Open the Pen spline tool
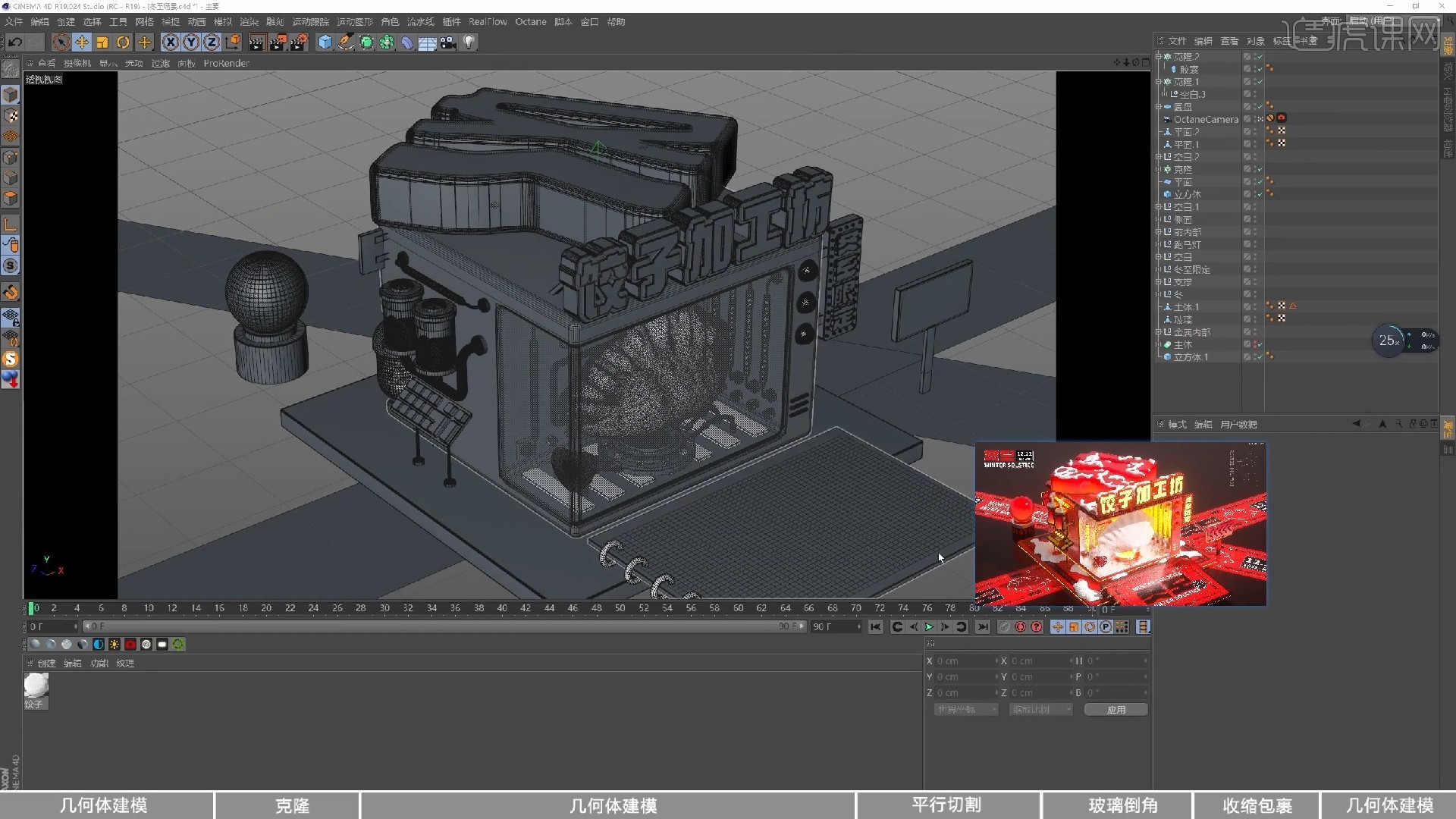1456x819 pixels. [346, 42]
